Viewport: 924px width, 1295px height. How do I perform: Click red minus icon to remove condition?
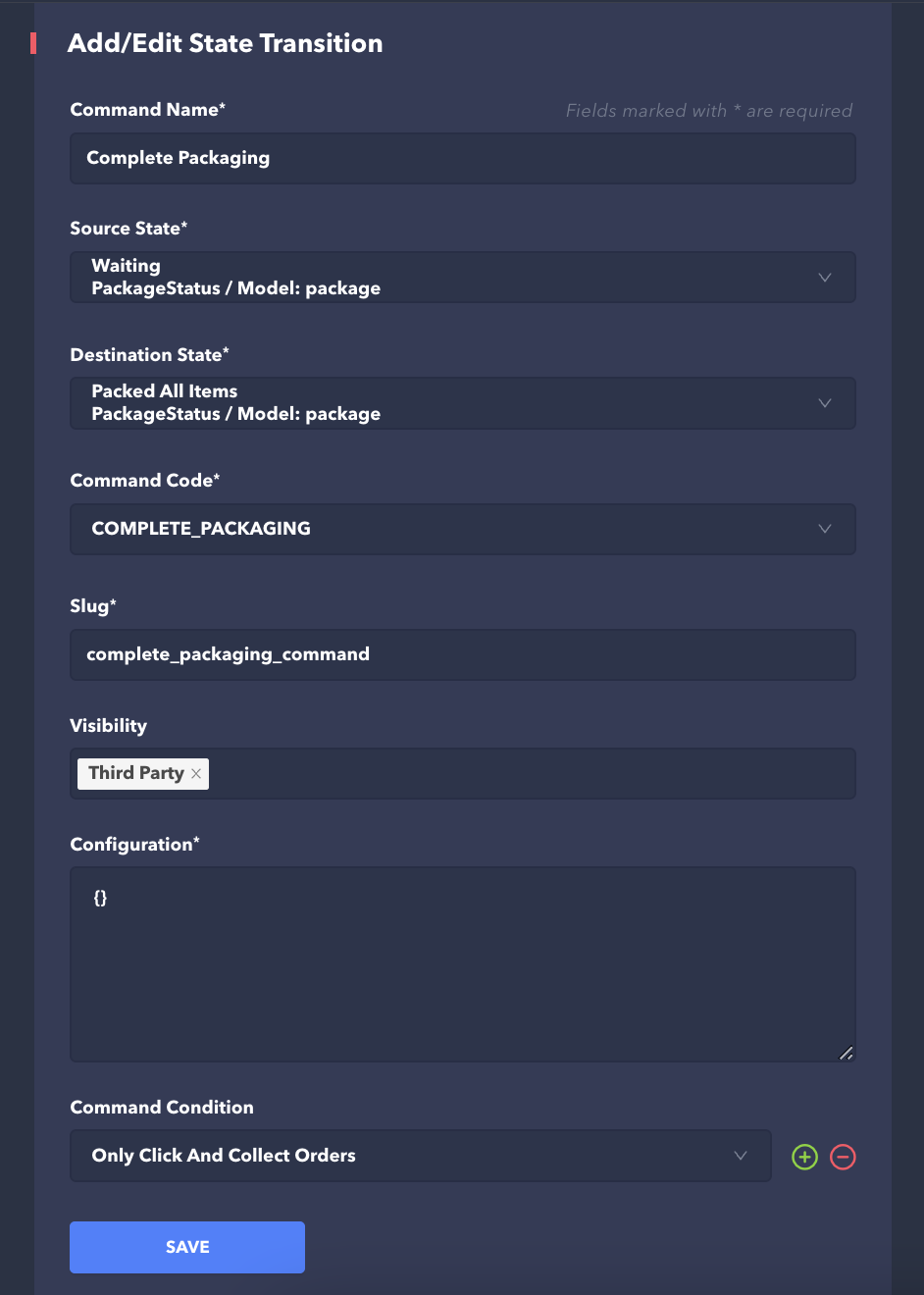(x=843, y=1157)
